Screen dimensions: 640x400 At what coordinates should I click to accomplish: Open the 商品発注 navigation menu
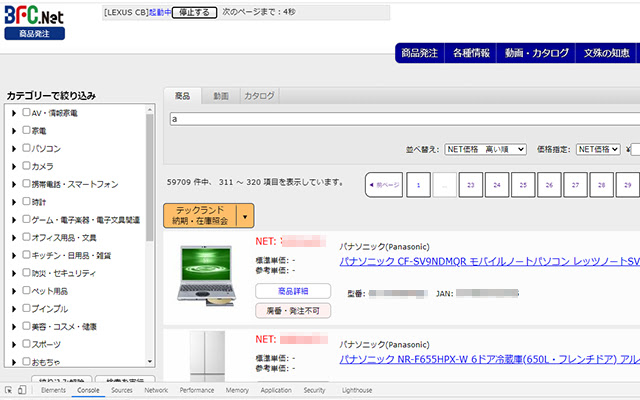(x=420, y=53)
